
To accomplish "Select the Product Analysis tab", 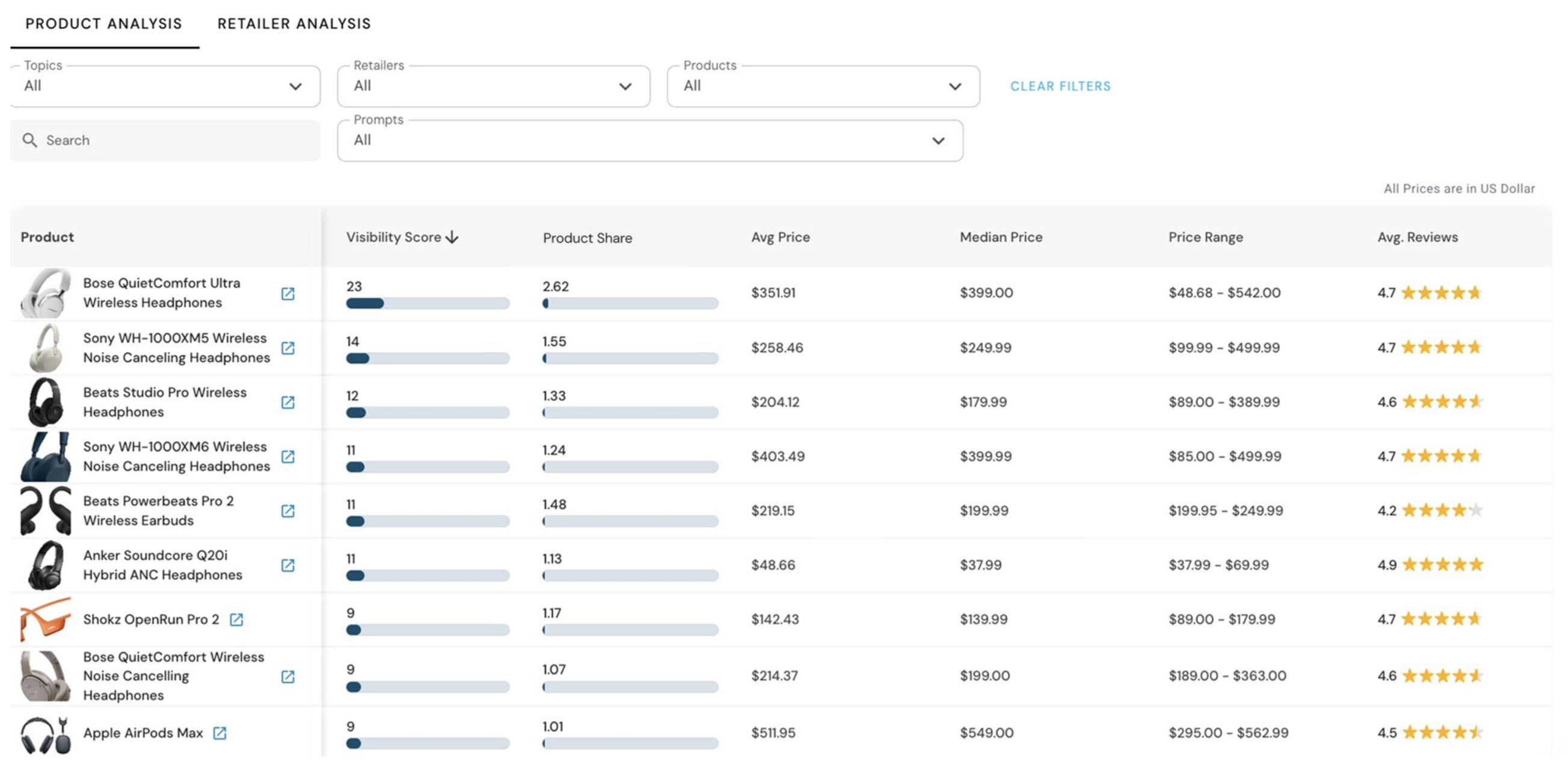I will [105, 23].
